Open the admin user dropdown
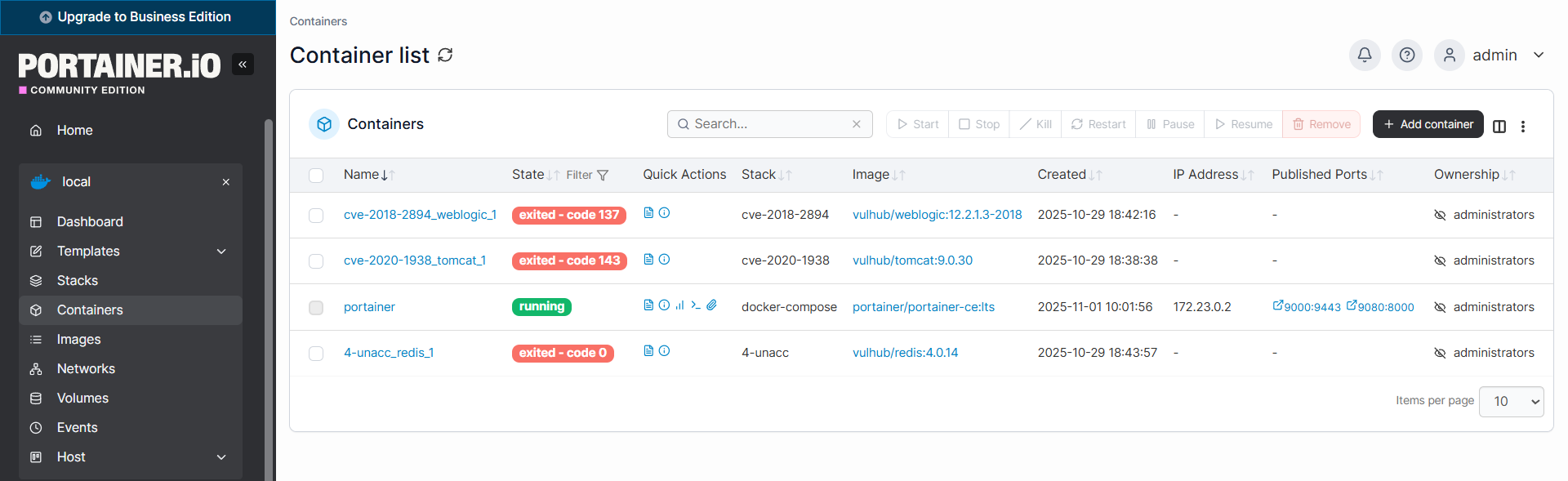The width and height of the screenshot is (1568, 481). point(1539,55)
